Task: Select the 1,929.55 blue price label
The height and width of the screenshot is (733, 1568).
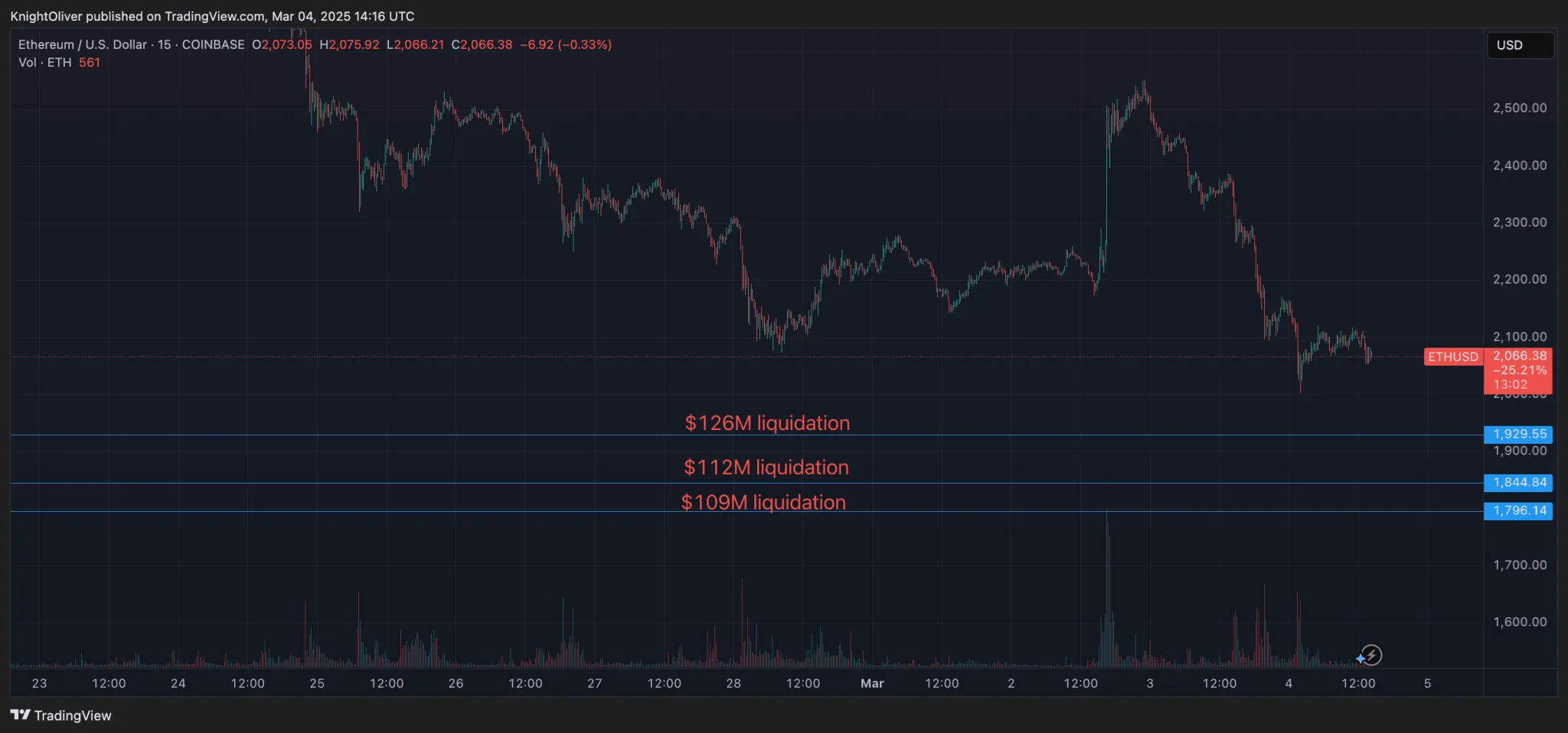Action: [x=1518, y=434]
